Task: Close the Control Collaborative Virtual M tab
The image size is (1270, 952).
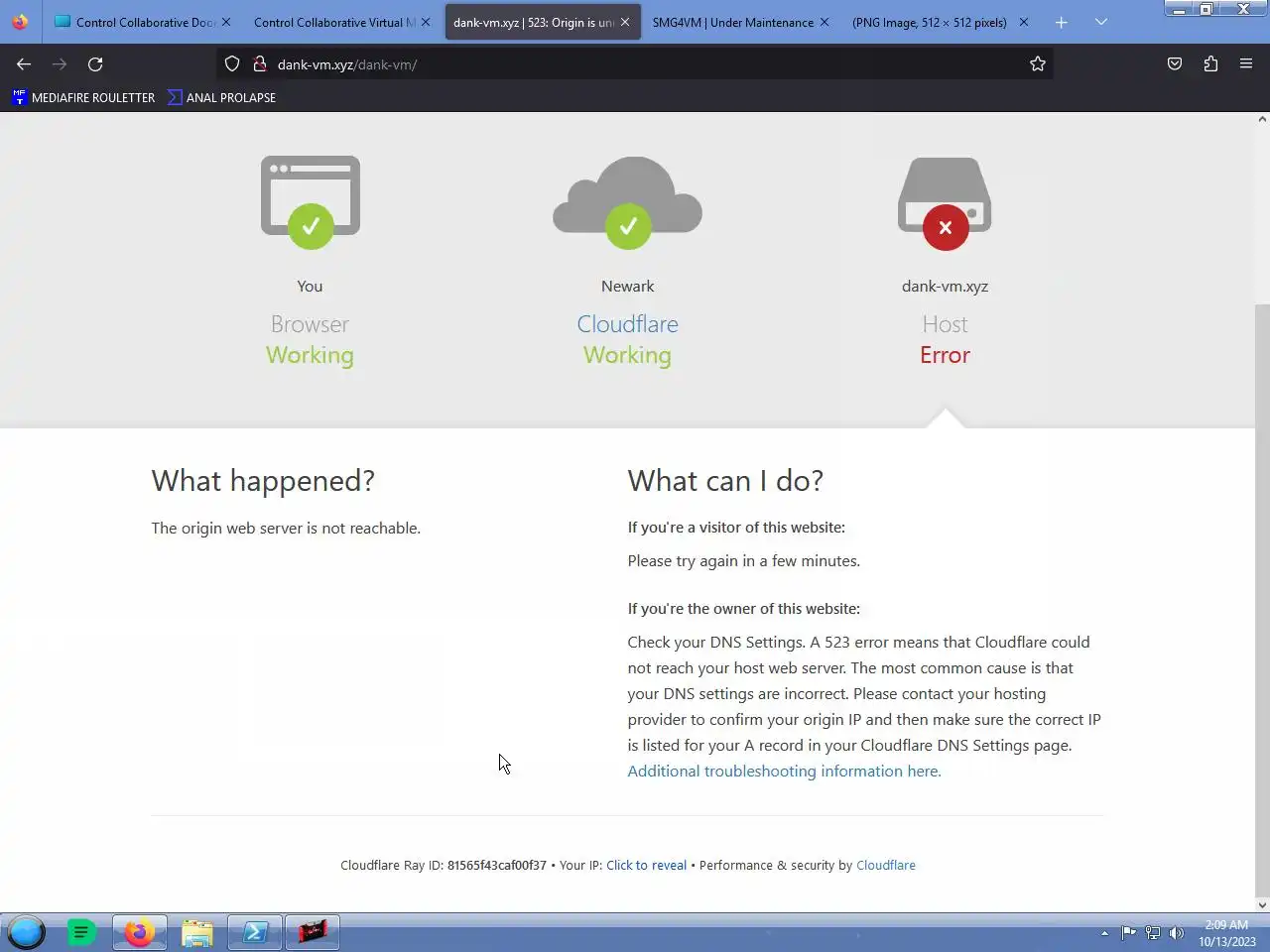Action: (425, 22)
